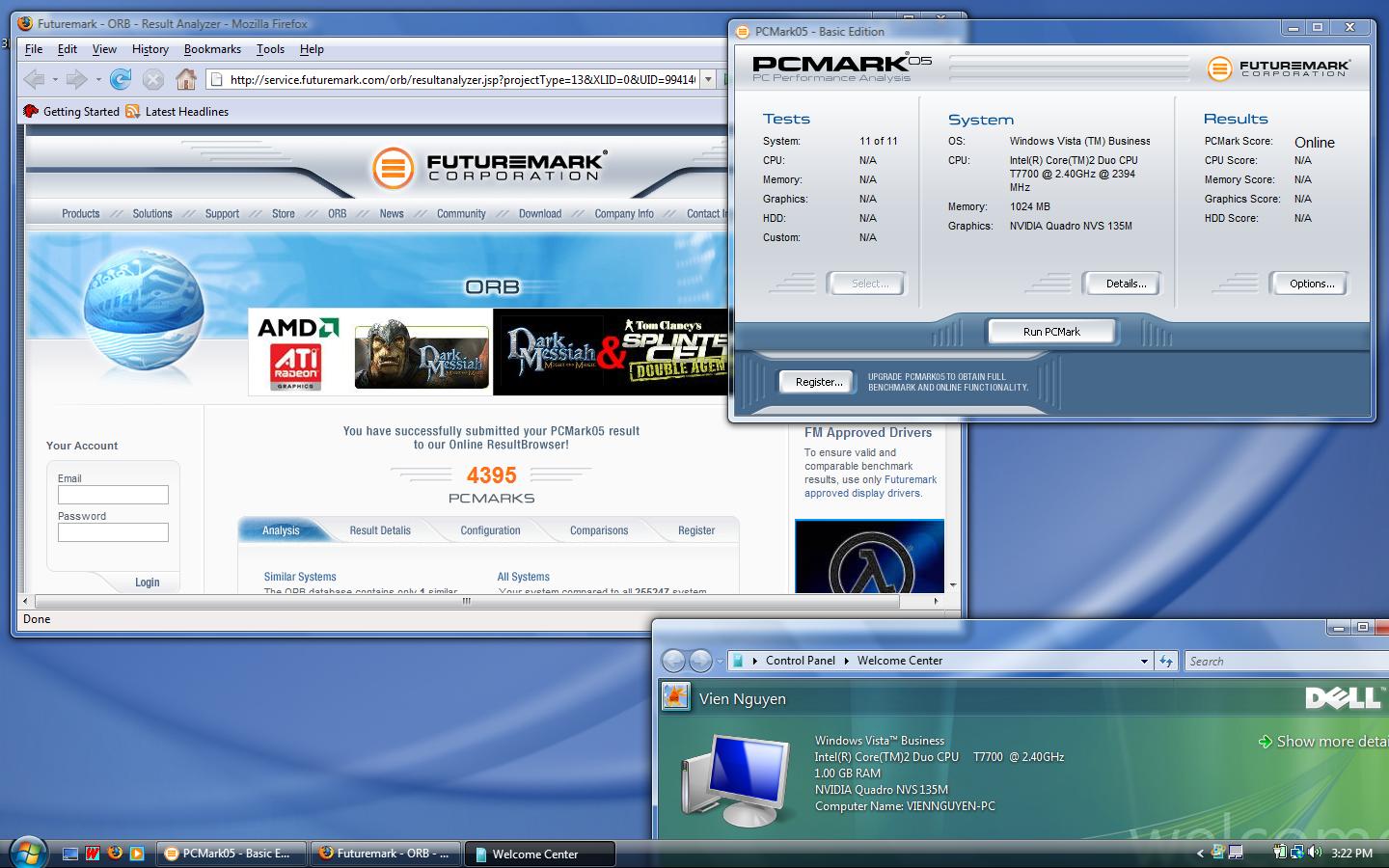Go back in Firefox with the back arrow

[x=34, y=79]
